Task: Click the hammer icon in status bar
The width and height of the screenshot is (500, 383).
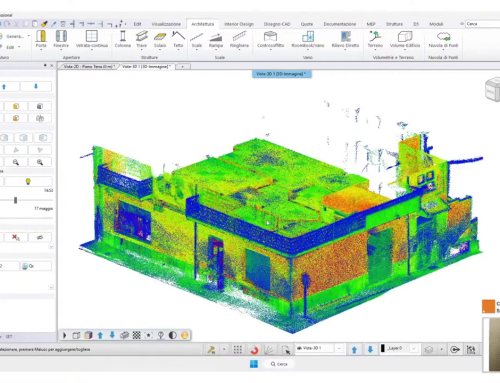Action: point(211,349)
